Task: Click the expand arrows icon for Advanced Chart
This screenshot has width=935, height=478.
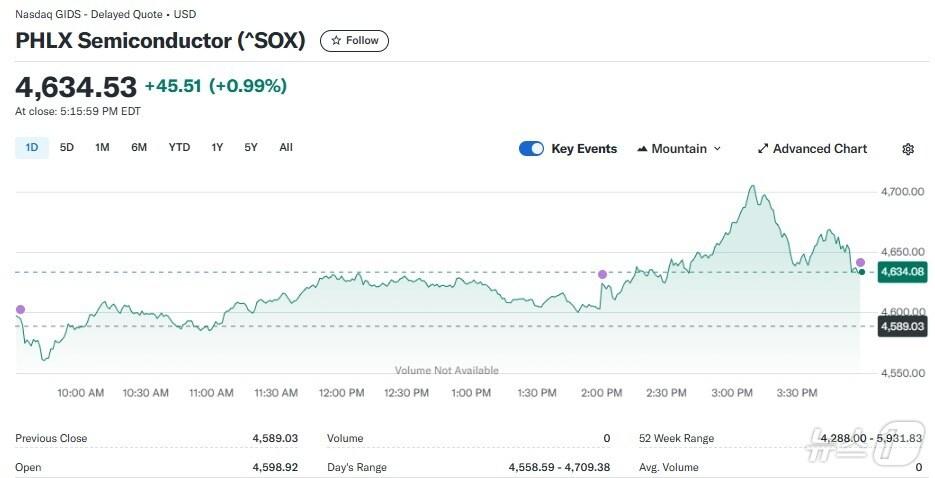Action: click(763, 149)
